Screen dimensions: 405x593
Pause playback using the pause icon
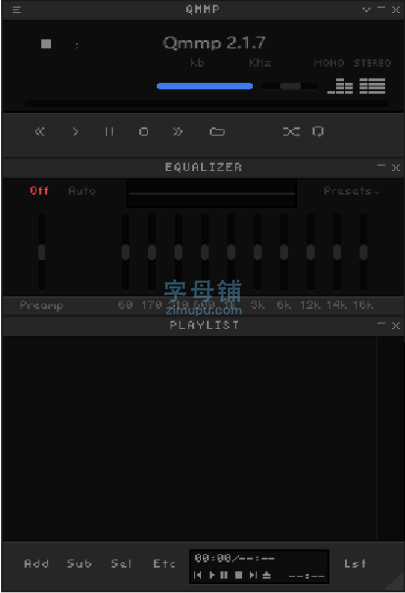coord(109,132)
